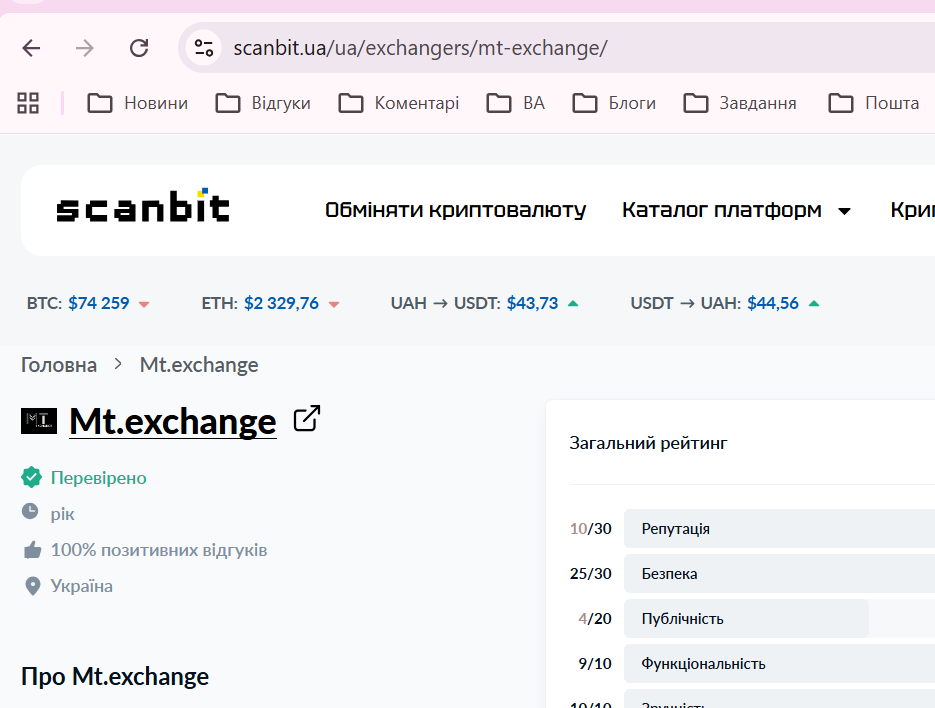Expand the Каталог платформ dropdown
Screen dimensions: 935x708
[736, 210]
